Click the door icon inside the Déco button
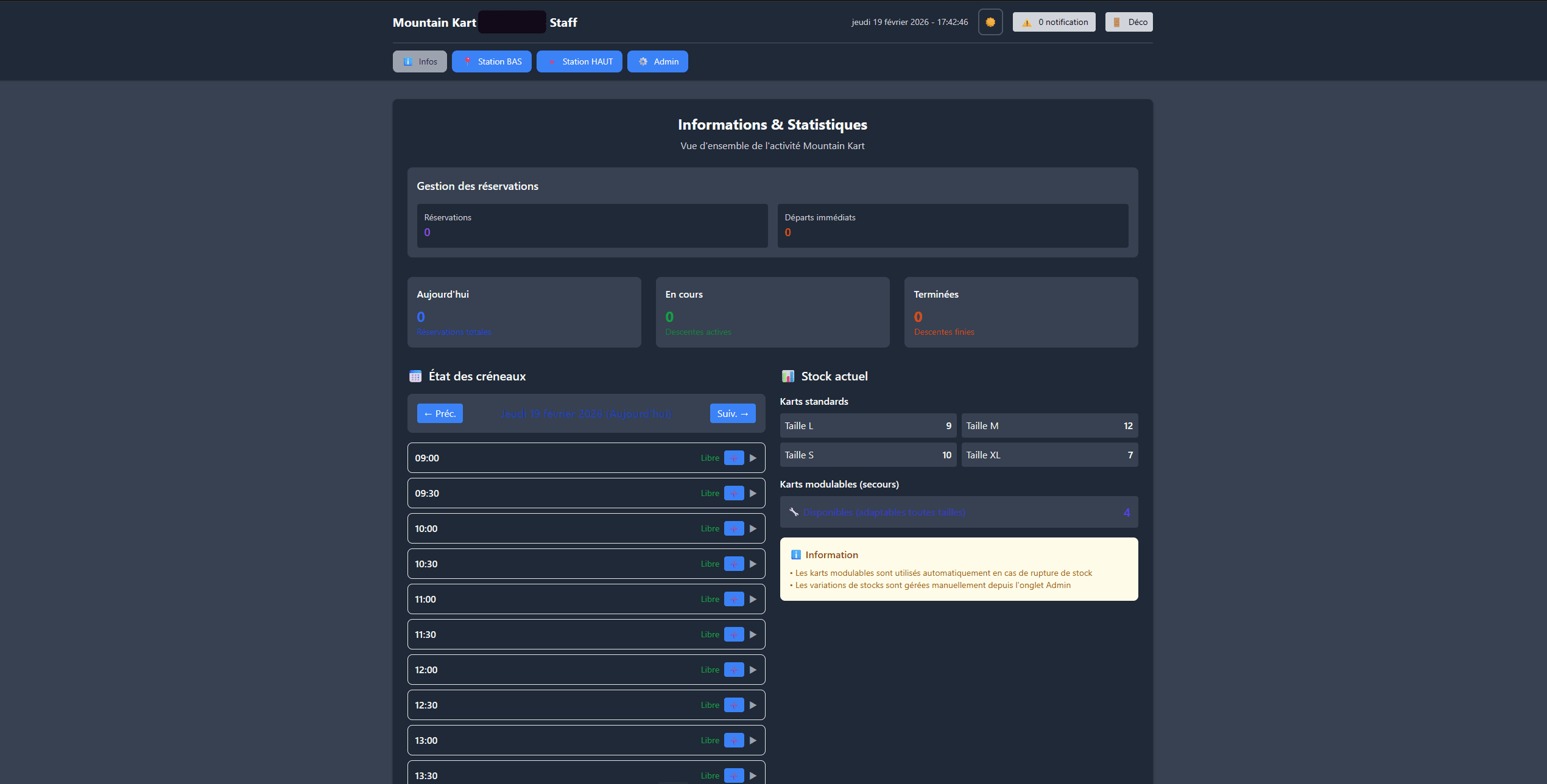The image size is (1547, 784). pyautogui.click(x=1115, y=22)
